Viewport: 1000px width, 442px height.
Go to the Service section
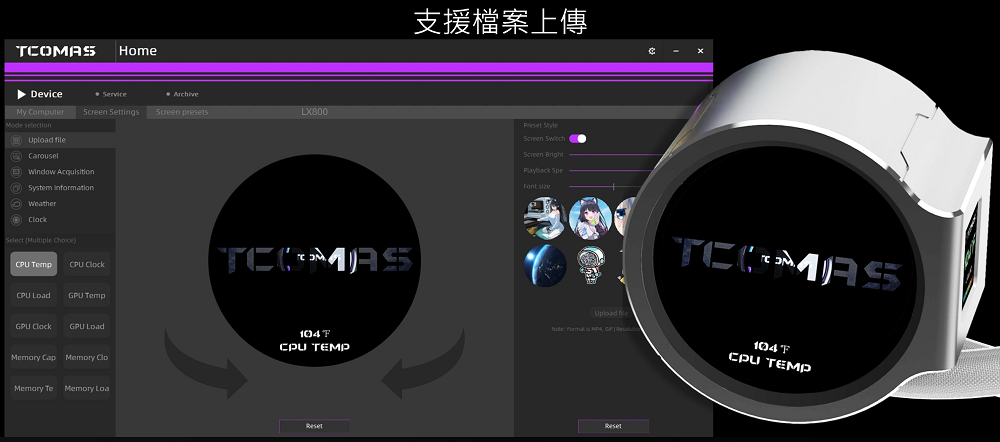[114, 94]
